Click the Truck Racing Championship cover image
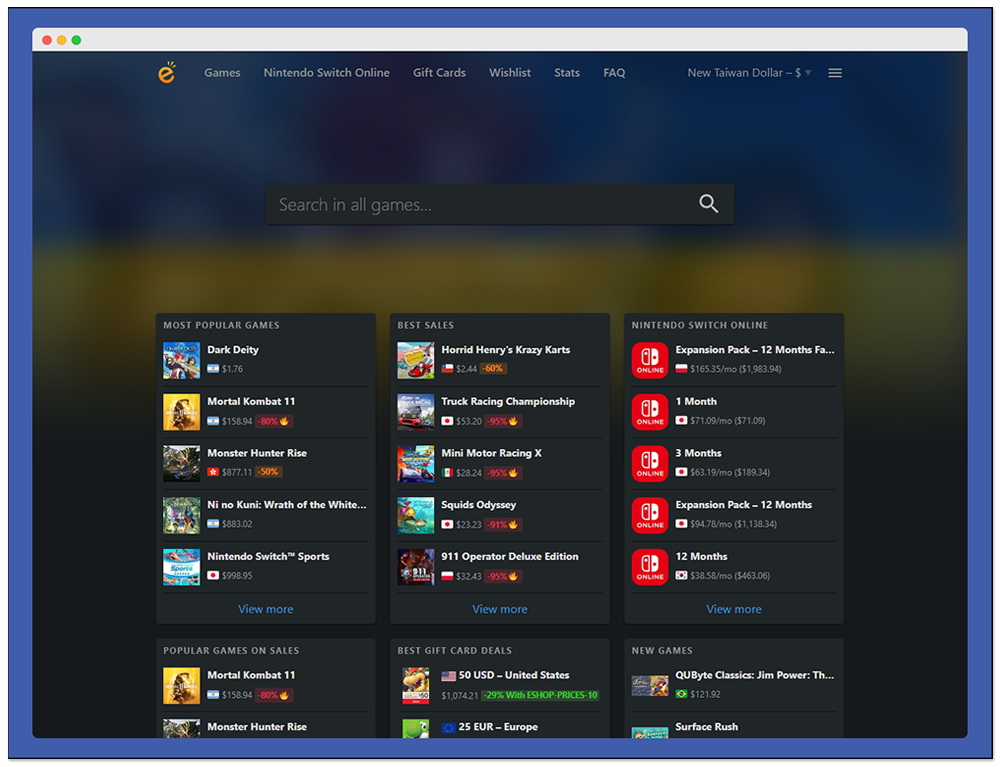The image size is (1000, 767). click(415, 412)
